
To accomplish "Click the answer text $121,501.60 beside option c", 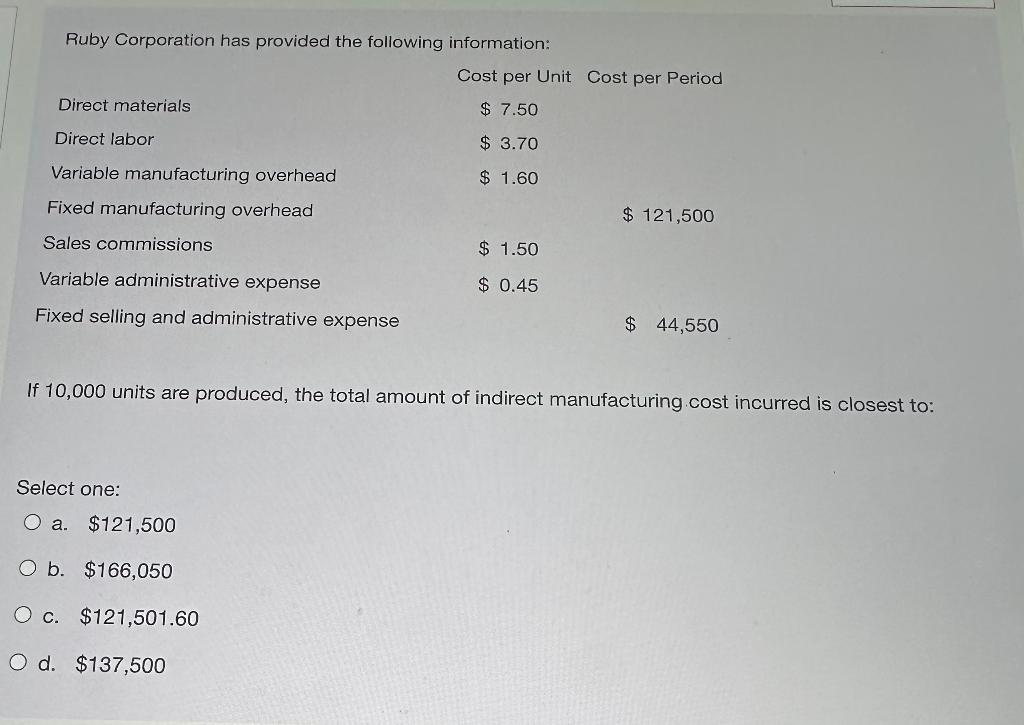I will (x=136, y=618).
